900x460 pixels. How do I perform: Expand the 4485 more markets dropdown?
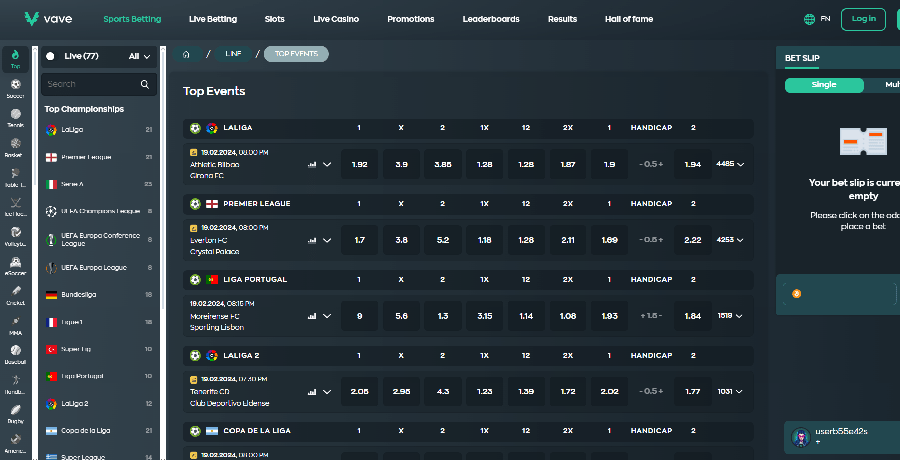point(731,164)
